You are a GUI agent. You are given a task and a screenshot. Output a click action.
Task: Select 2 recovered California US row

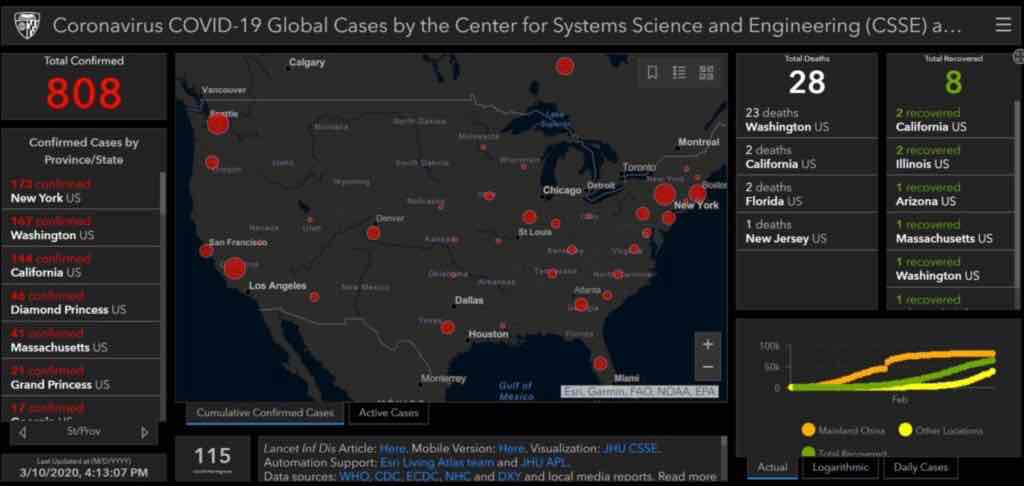(x=950, y=120)
